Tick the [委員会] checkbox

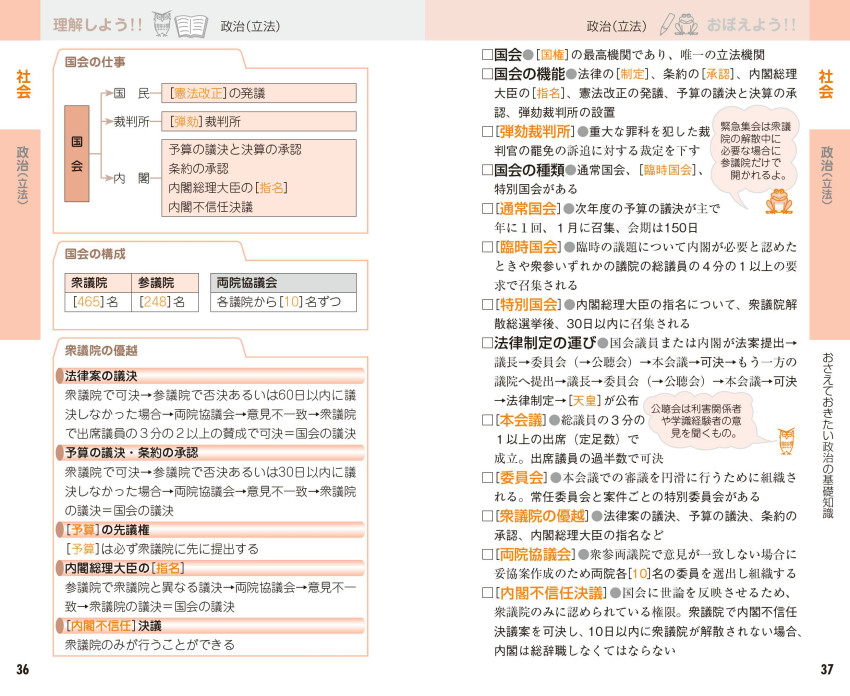click(x=487, y=477)
